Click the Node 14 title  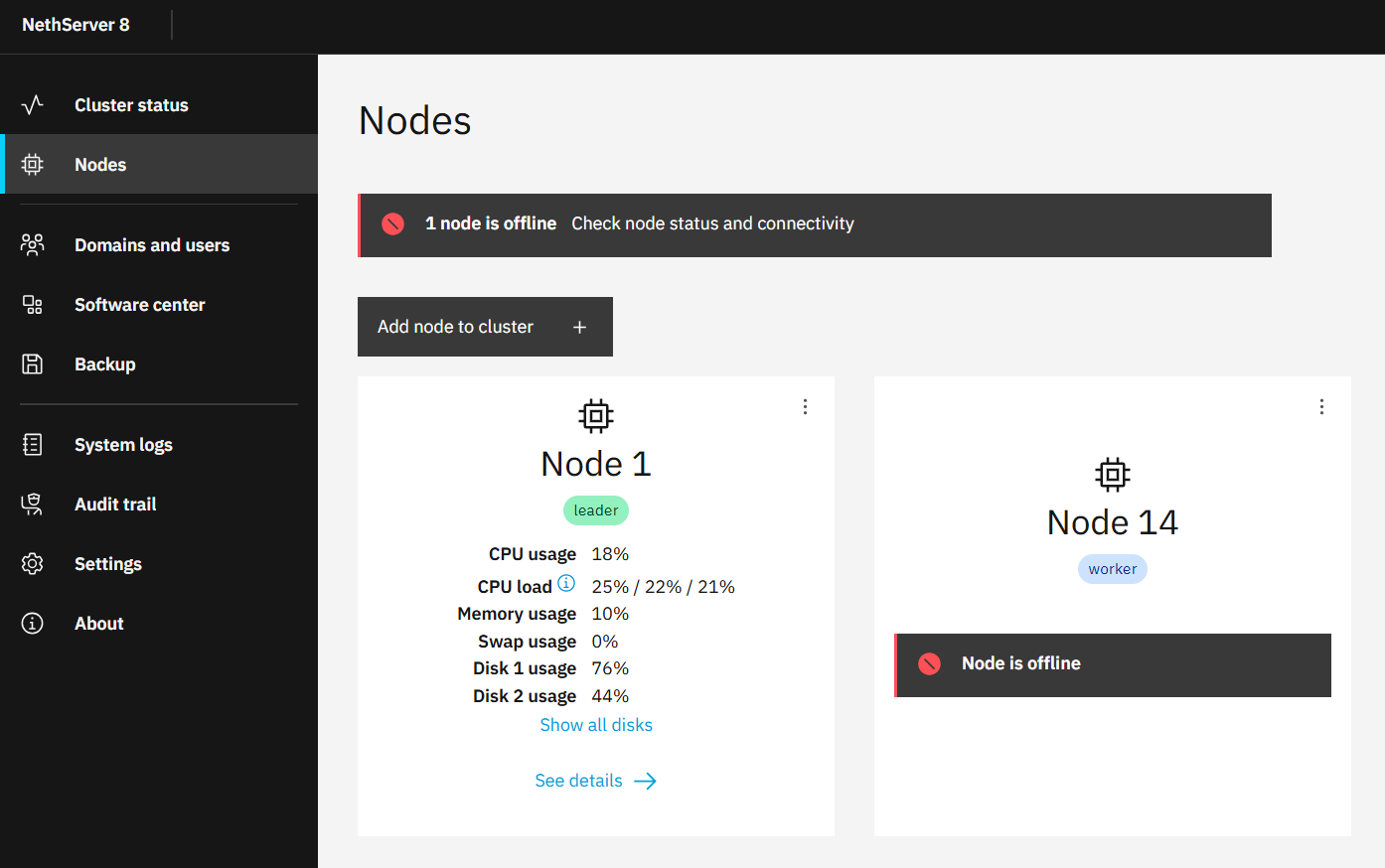pos(1113,522)
